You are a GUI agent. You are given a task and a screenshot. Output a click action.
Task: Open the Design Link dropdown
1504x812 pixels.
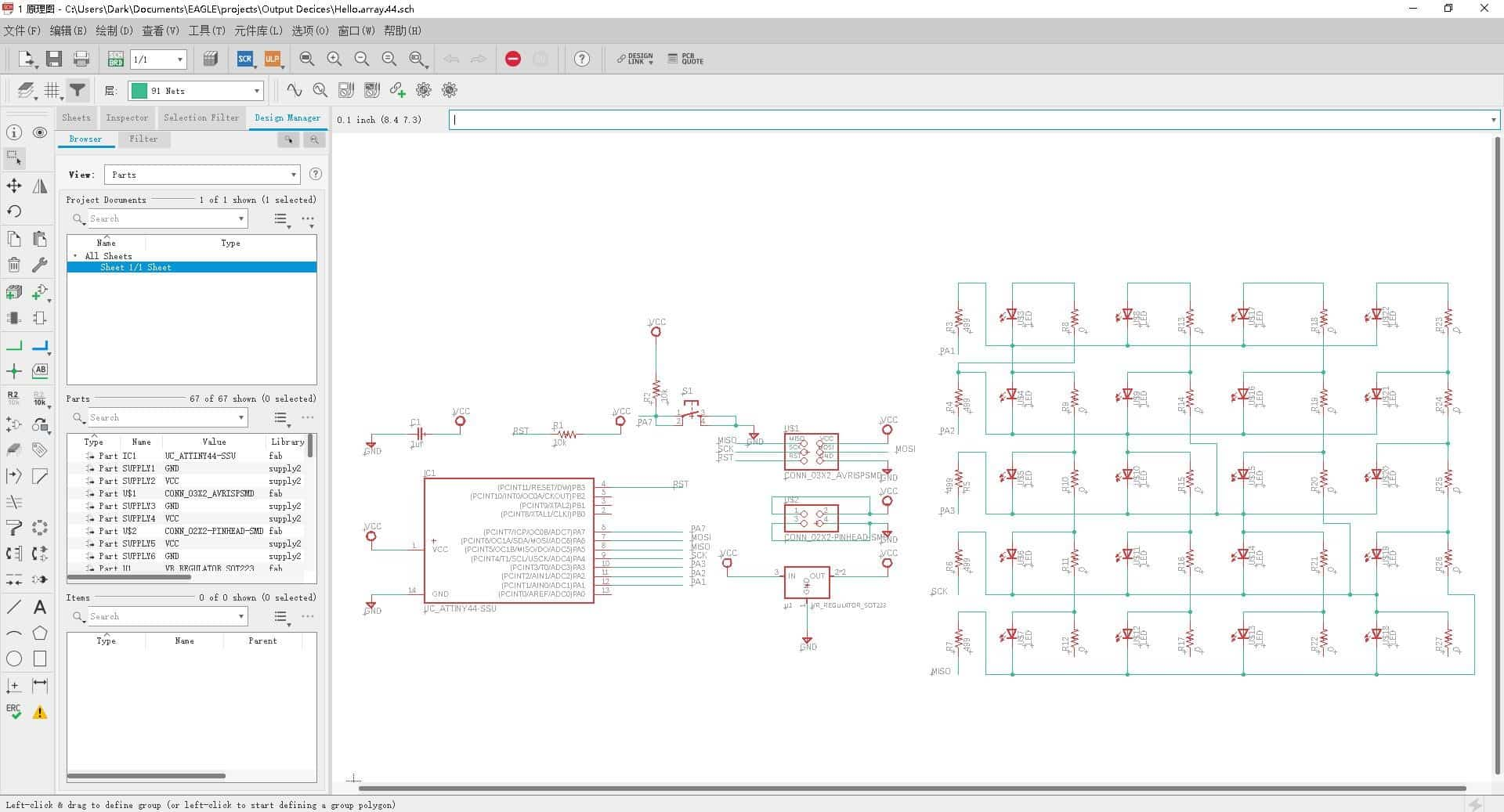(634, 59)
